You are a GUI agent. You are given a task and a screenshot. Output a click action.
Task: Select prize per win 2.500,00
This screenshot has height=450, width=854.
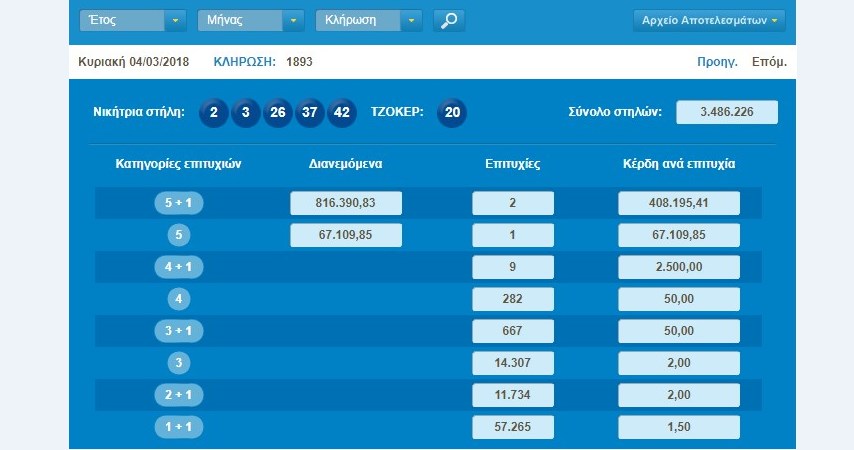(679, 267)
